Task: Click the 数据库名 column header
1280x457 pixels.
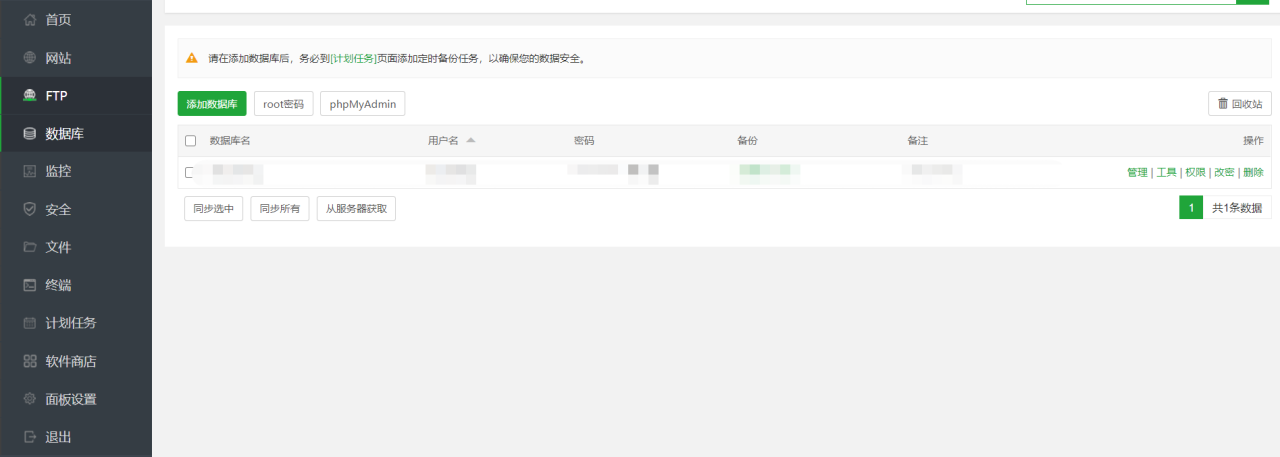Action: (230, 141)
